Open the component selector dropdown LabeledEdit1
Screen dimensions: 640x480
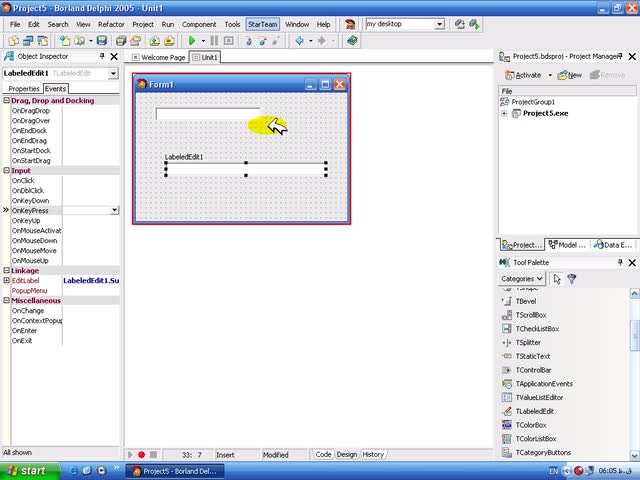113,73
